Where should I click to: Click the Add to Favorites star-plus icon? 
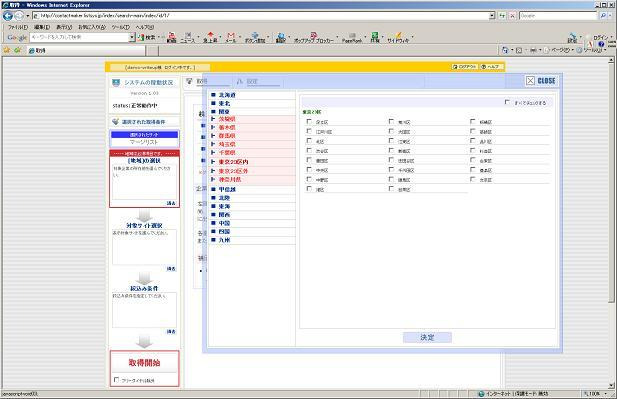[x=17, y=50]
